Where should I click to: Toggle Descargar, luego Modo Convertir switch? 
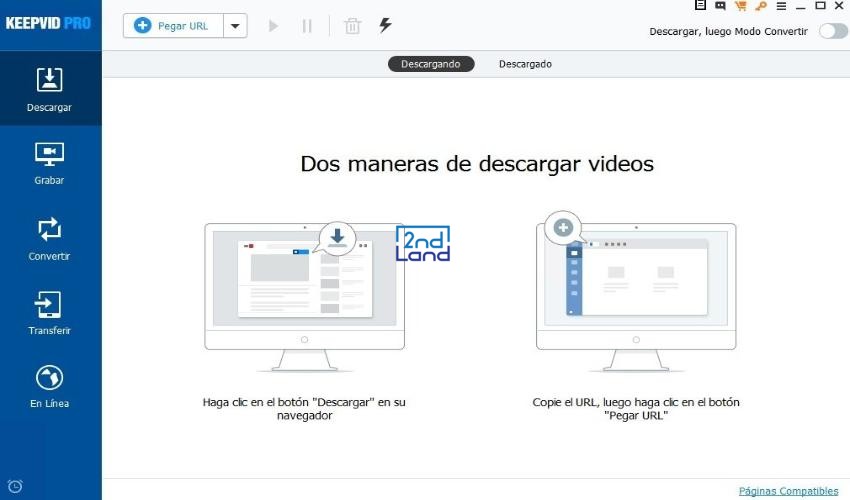(833, 31)
